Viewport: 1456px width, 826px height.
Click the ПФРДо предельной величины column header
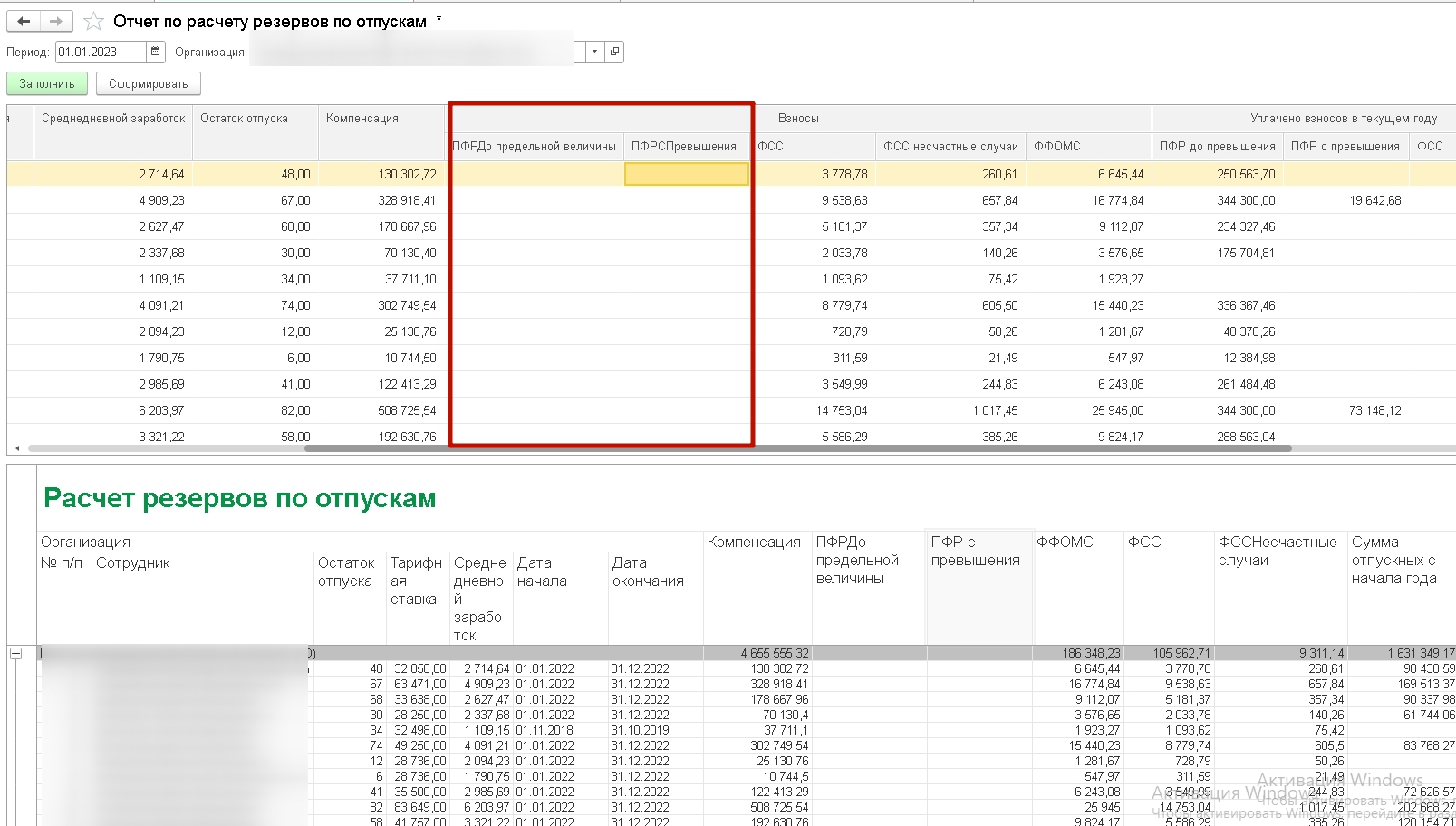535,147
